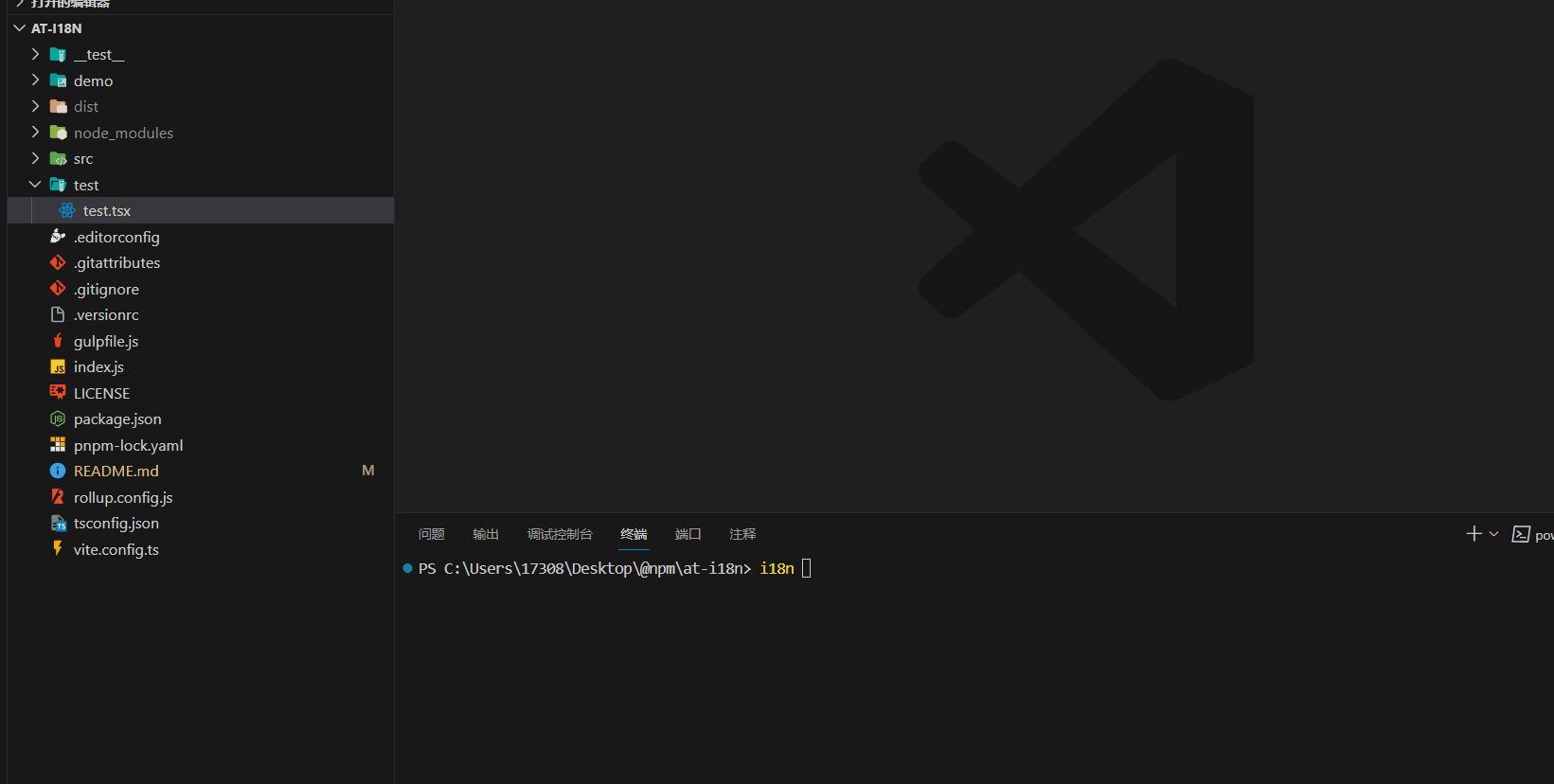The width and height of the screenshot is (1554, 784).
Task: Click the open test folder icon
Action: [x=58, y=185]
